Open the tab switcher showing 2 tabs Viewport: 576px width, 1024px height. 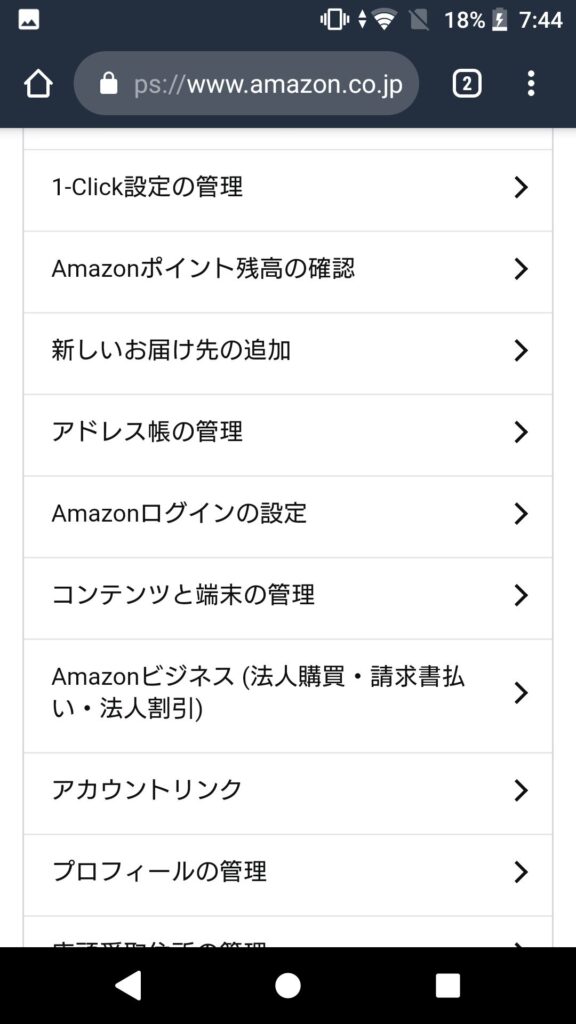click(x=467, y=84)
